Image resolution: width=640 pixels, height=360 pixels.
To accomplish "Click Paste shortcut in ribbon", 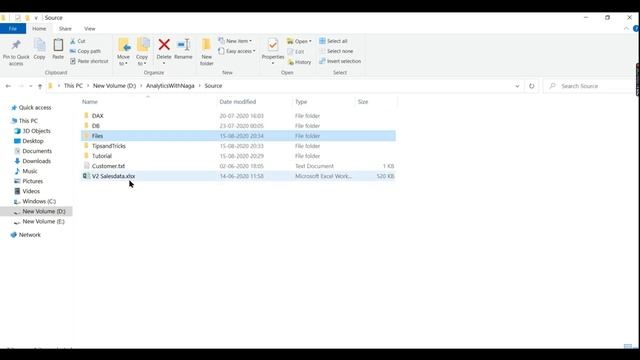I will (89, 61).
